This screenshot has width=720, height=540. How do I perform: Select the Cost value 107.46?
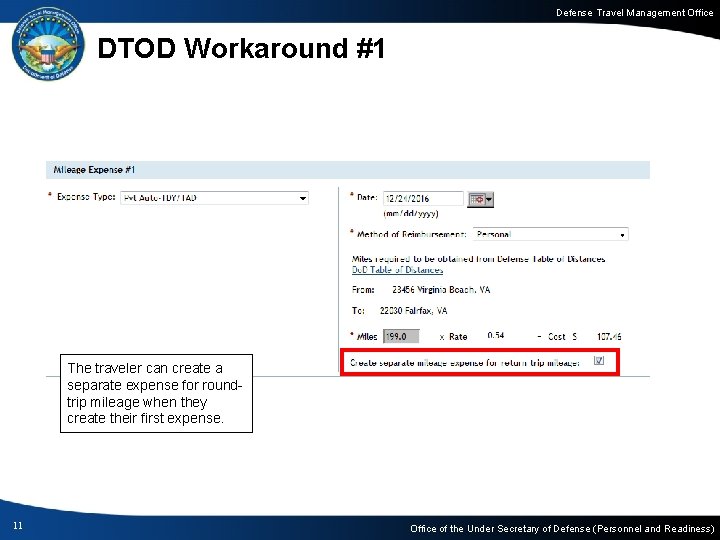click(x=609, y=337)
